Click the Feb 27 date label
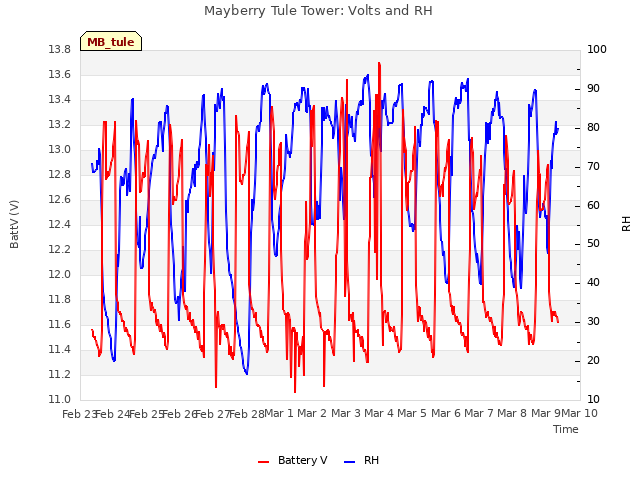 (213, 414)
